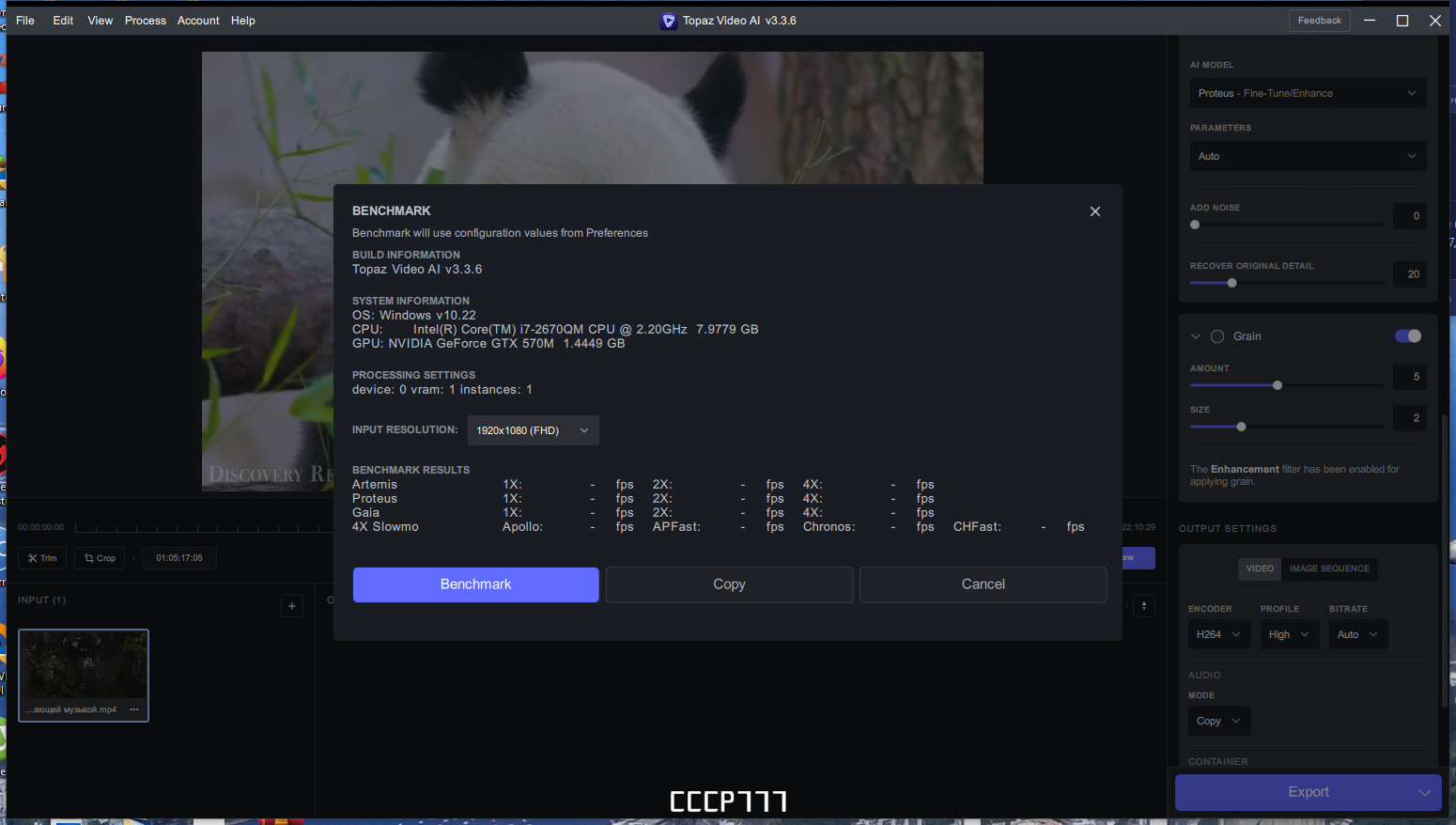
Task: Maximize the Topaz Video AI window
Action: coord(1402,21)
